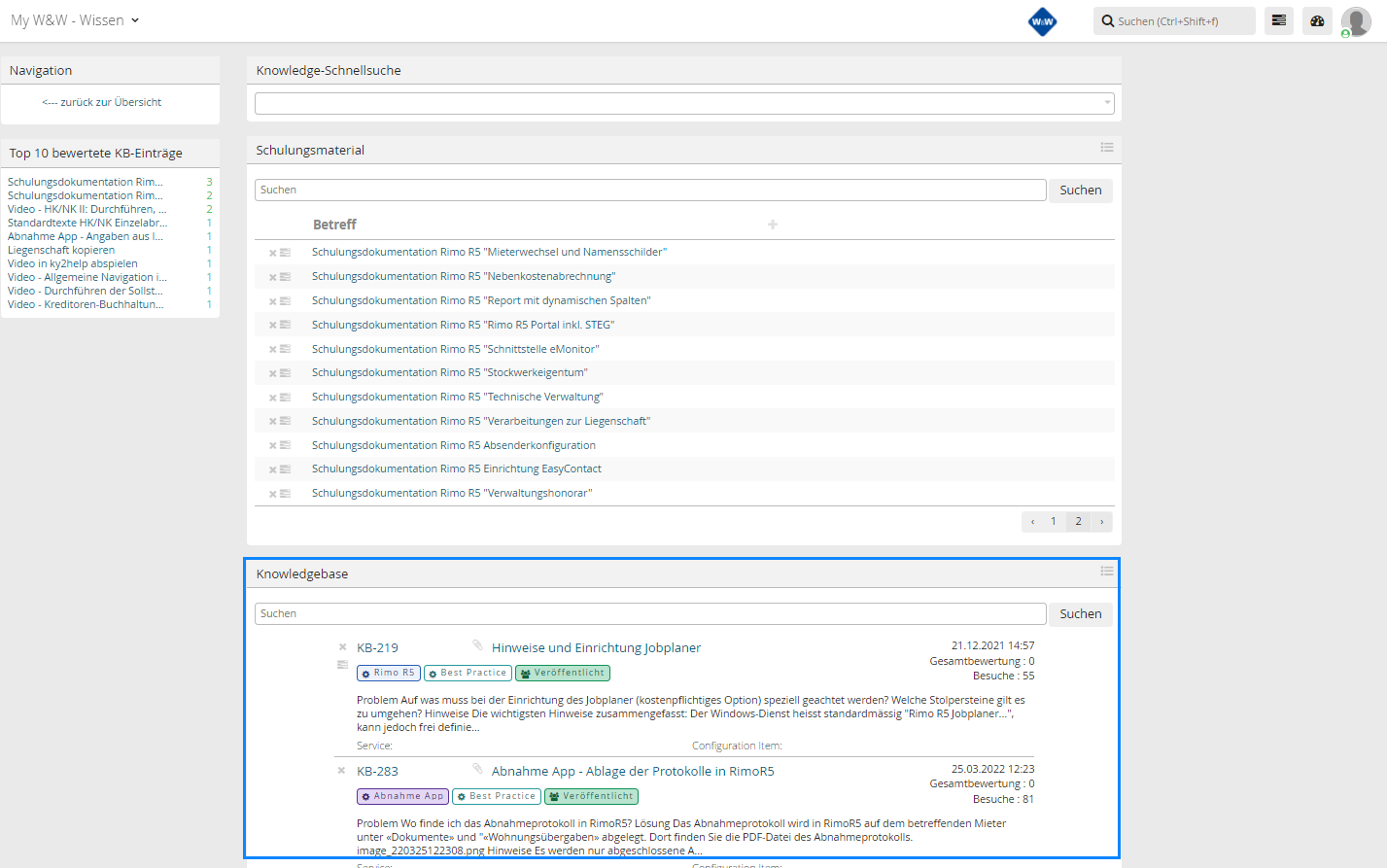Open the list icon for 'Stockwerkeigentum' row
Image resolution: width=1387 pixels, height=868 pixels.
286,372
